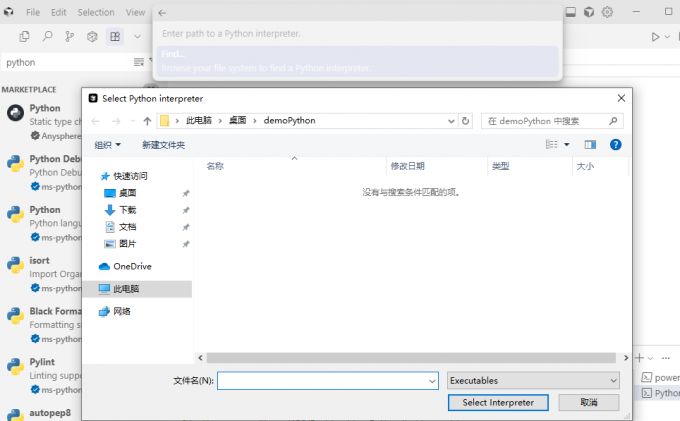Image resolution: width=680 pixels, height=421 pixels.
Task: Go up one folder with up arrow
Action: coord(147,121)
